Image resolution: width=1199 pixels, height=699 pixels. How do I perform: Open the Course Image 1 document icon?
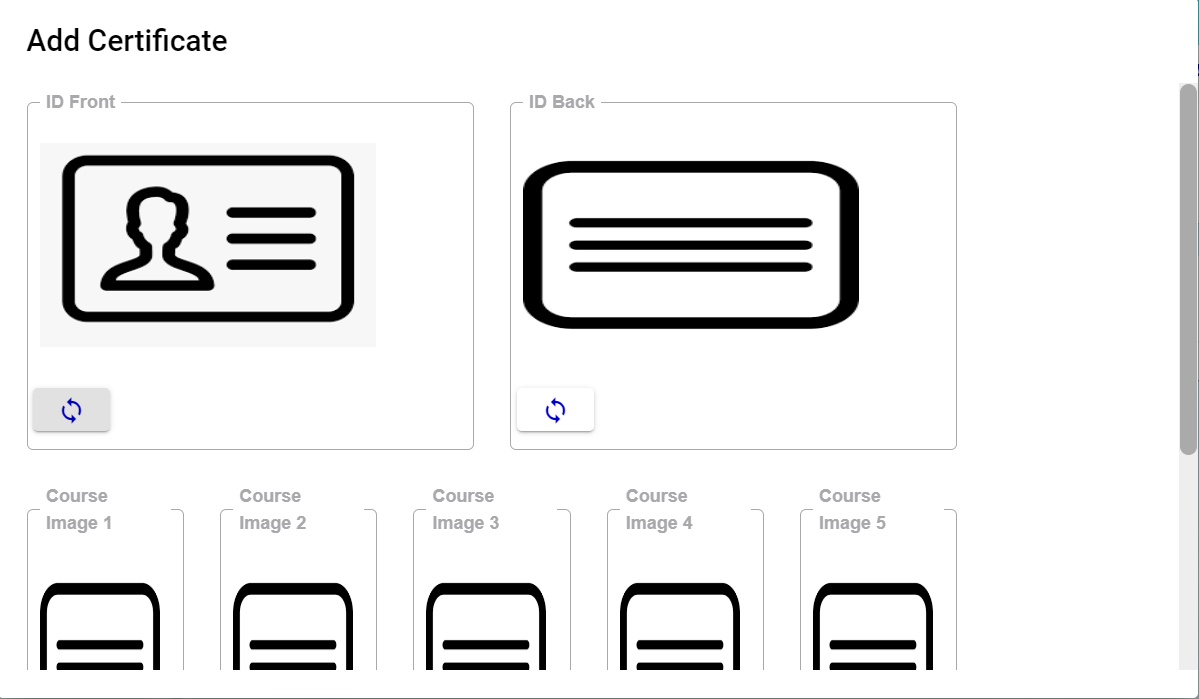(x=99, y=626)
